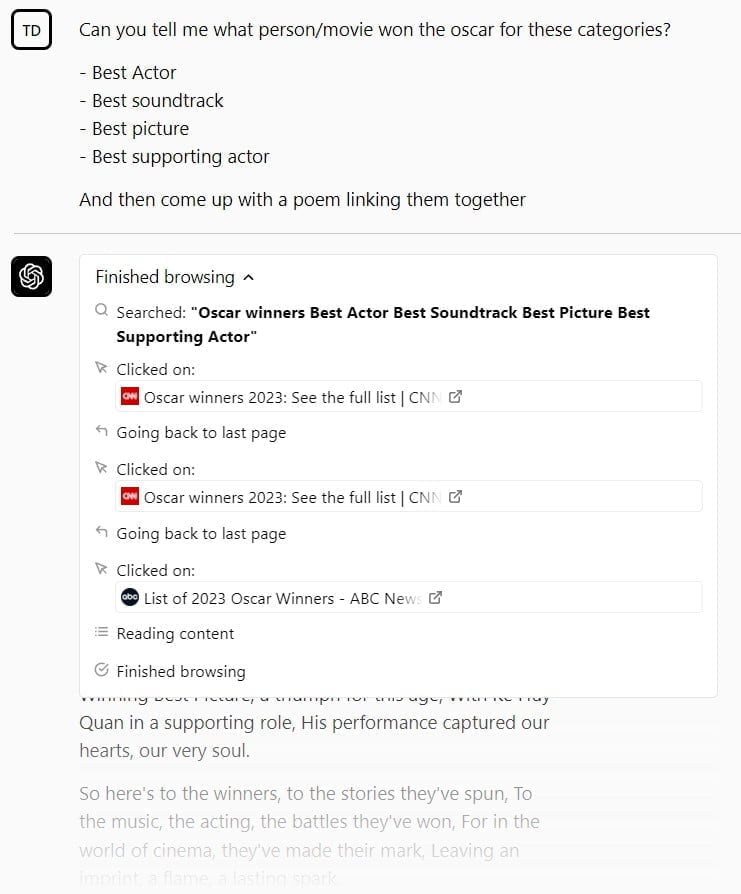741x894 pixels.
Task: Collapse the Finished browsing chevron at top
Action: point(248,278)
